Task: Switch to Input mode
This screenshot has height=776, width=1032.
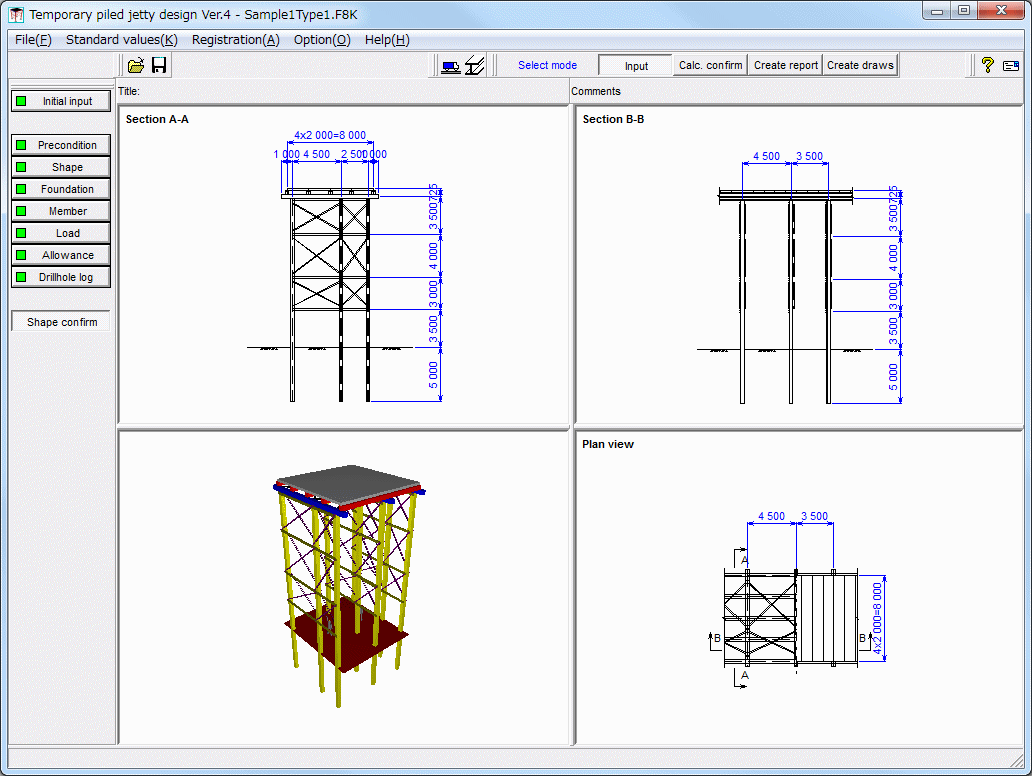Action: click(636, 66)
